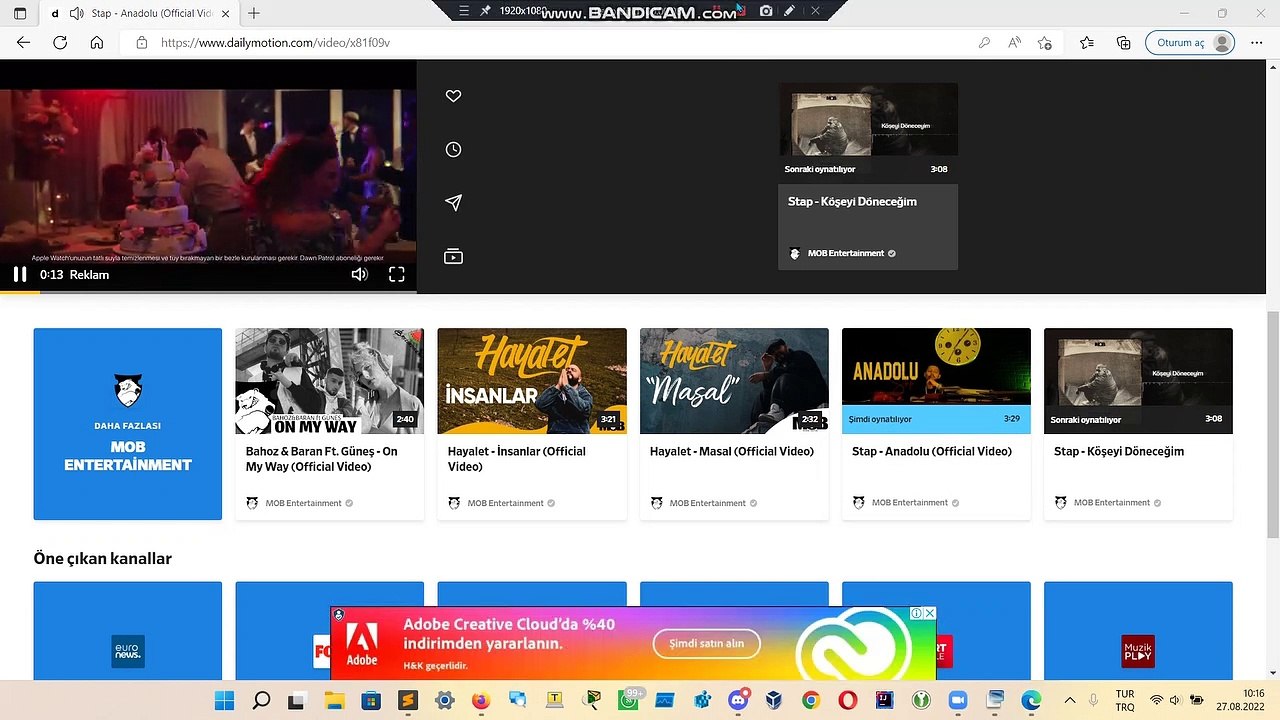Screen dimensions: 1280x720
Task: Open Hayalet - Masal (Official Video) title
Action: click(732, 452)
